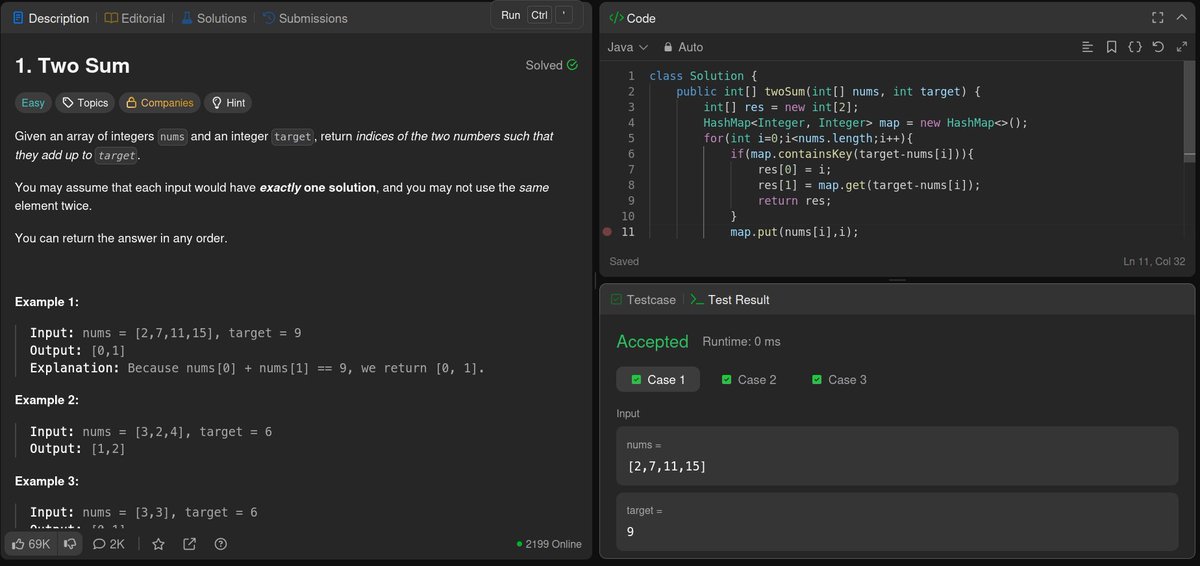Open the help question mark icon
This screenshot has height=566, width=1200.
pyautogui.click(x=221, y=544)
